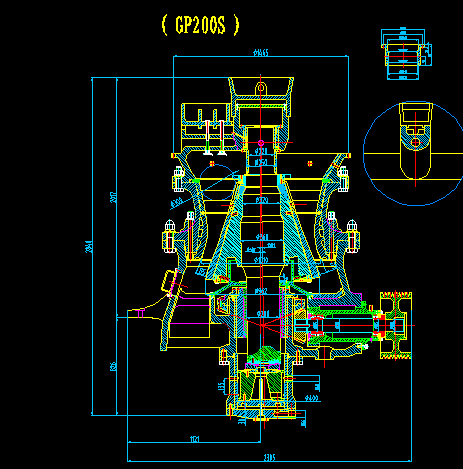
Task: Select the V-belt pulley at the far right of the countershaft
Action: tap(396, 325)
